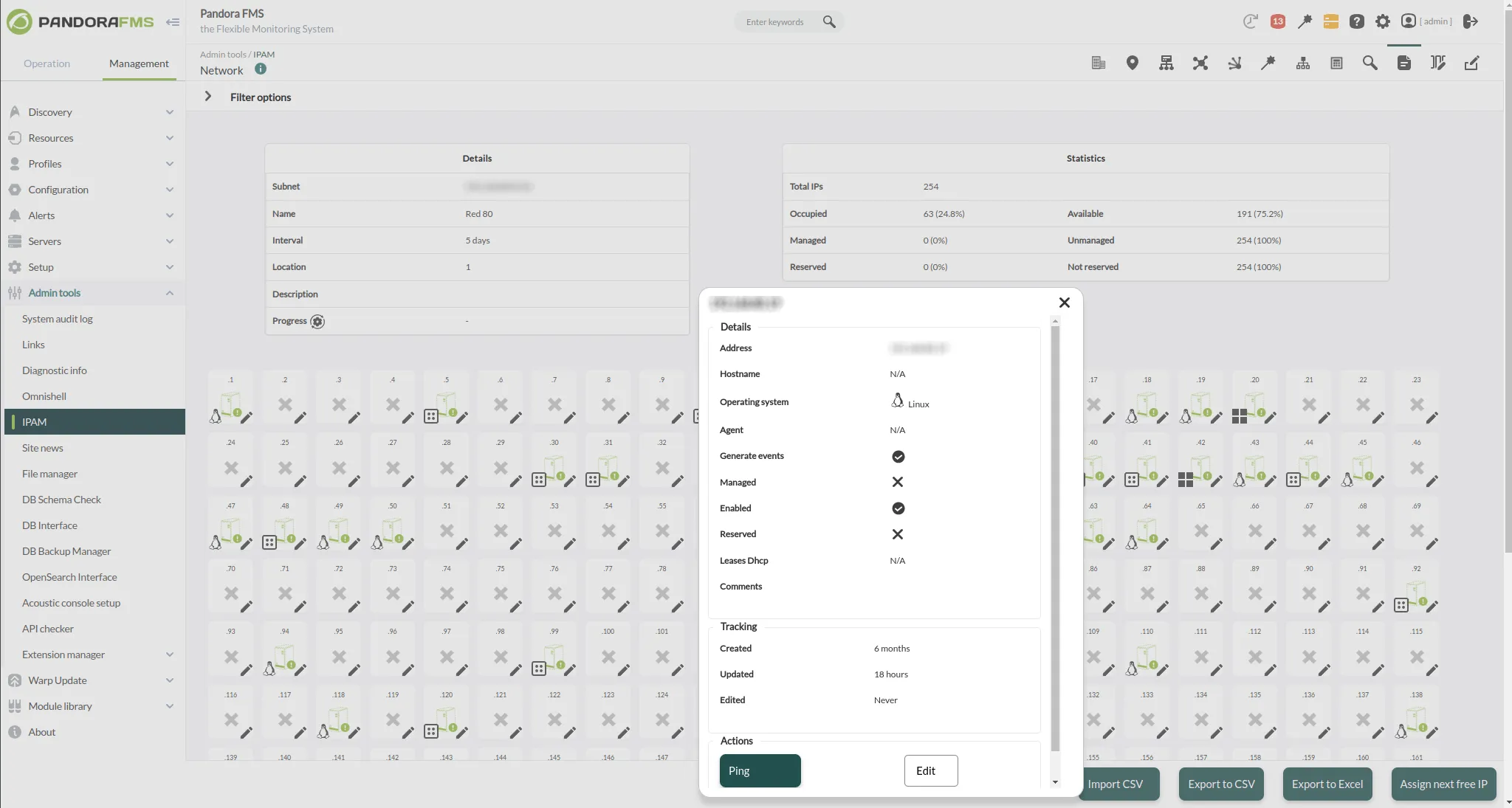The image size is (1512, 808).
Task: Open File manager menu item
Action: 49,474
